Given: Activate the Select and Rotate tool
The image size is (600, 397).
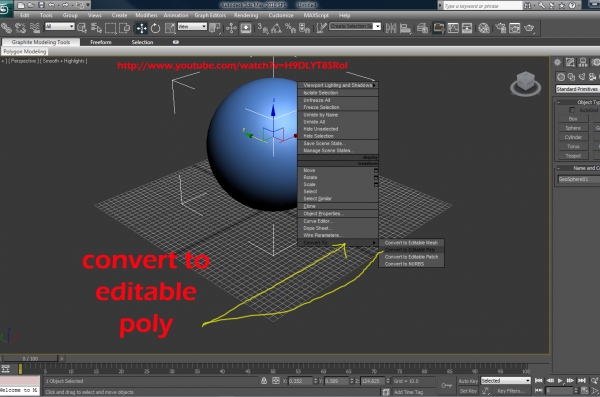Looking at the screenshot, I should click(x=155, y=28).
